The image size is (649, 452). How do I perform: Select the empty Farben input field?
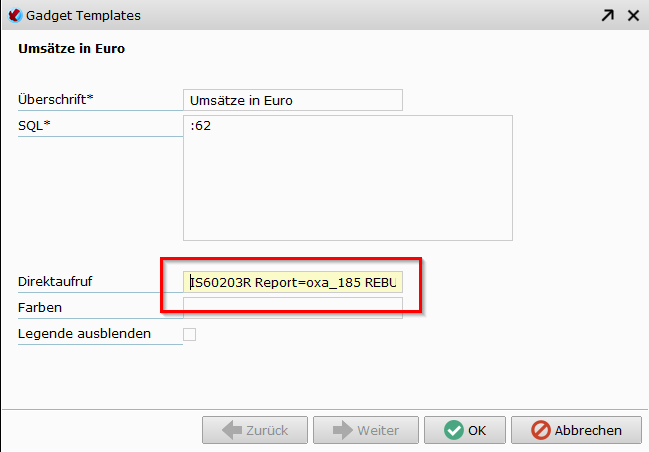[x=293, y=308]
